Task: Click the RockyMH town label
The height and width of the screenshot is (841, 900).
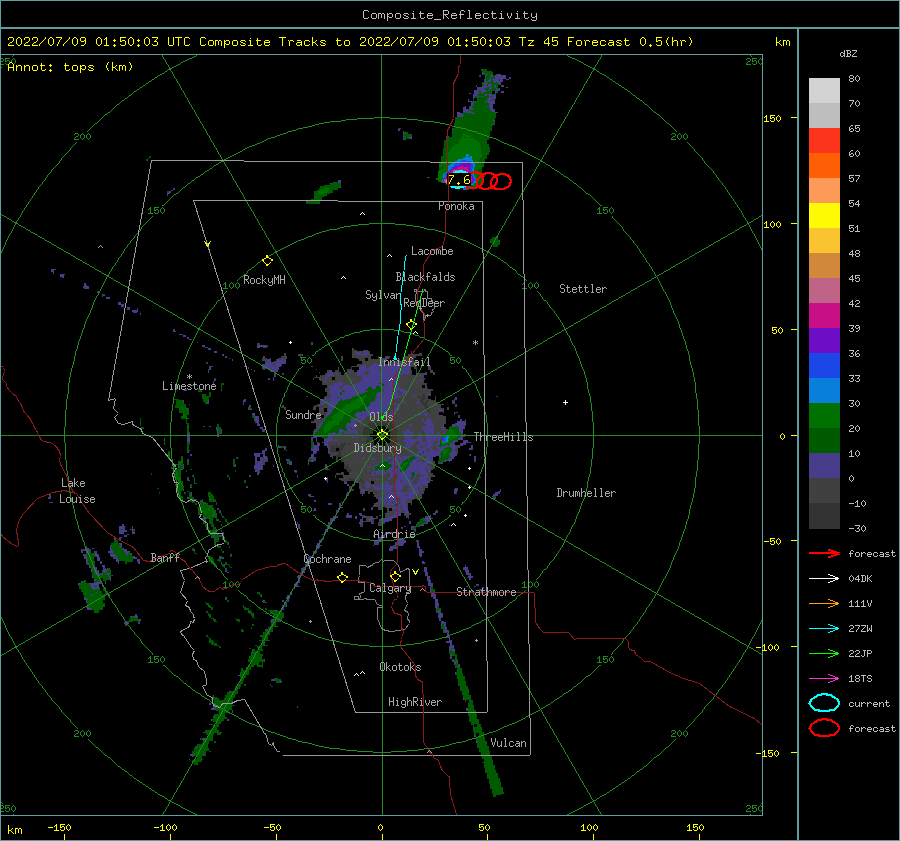Action: (x=264, y=280)
